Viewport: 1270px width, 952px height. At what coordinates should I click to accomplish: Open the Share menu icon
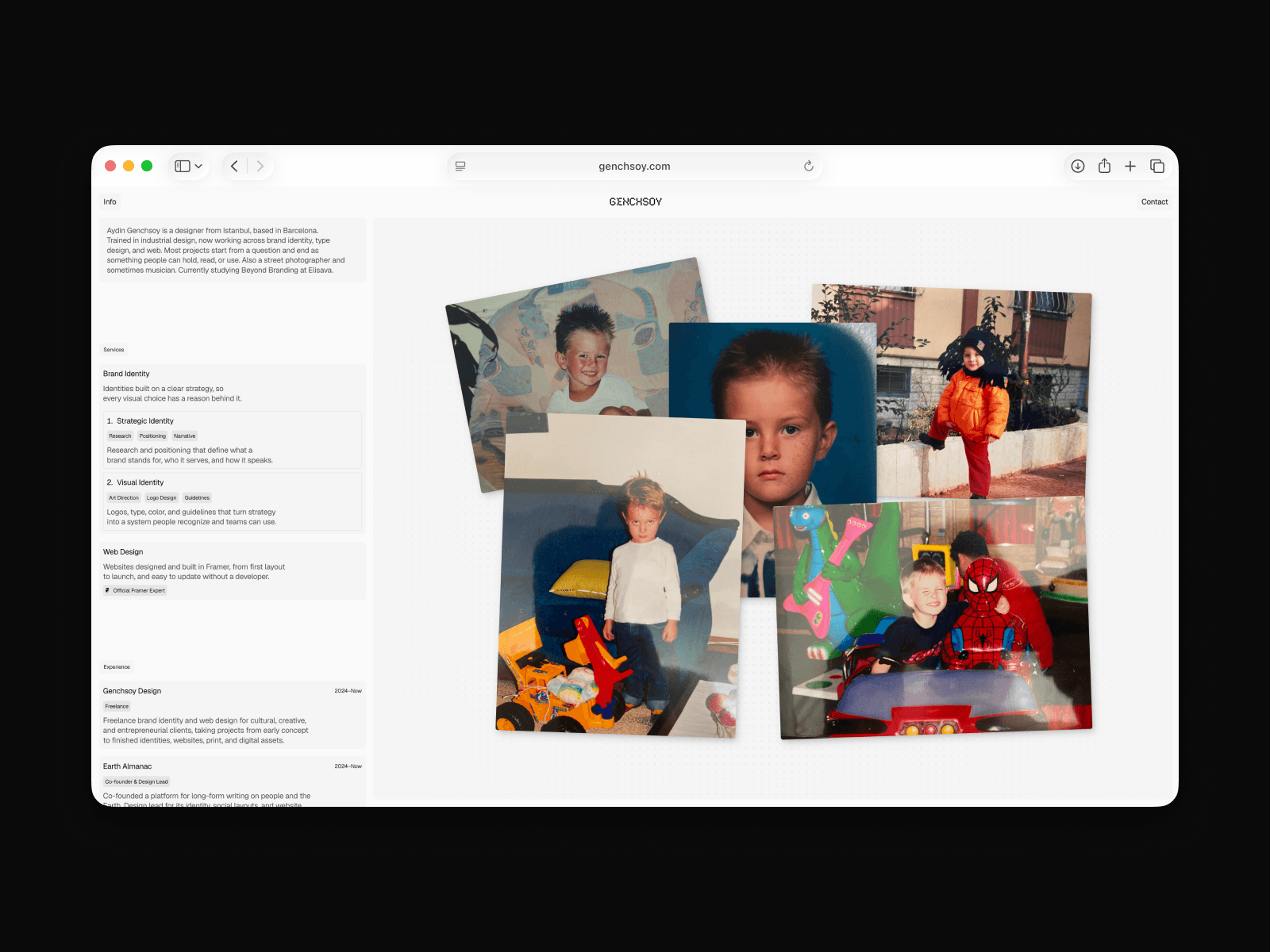[x=1104, y=166]
